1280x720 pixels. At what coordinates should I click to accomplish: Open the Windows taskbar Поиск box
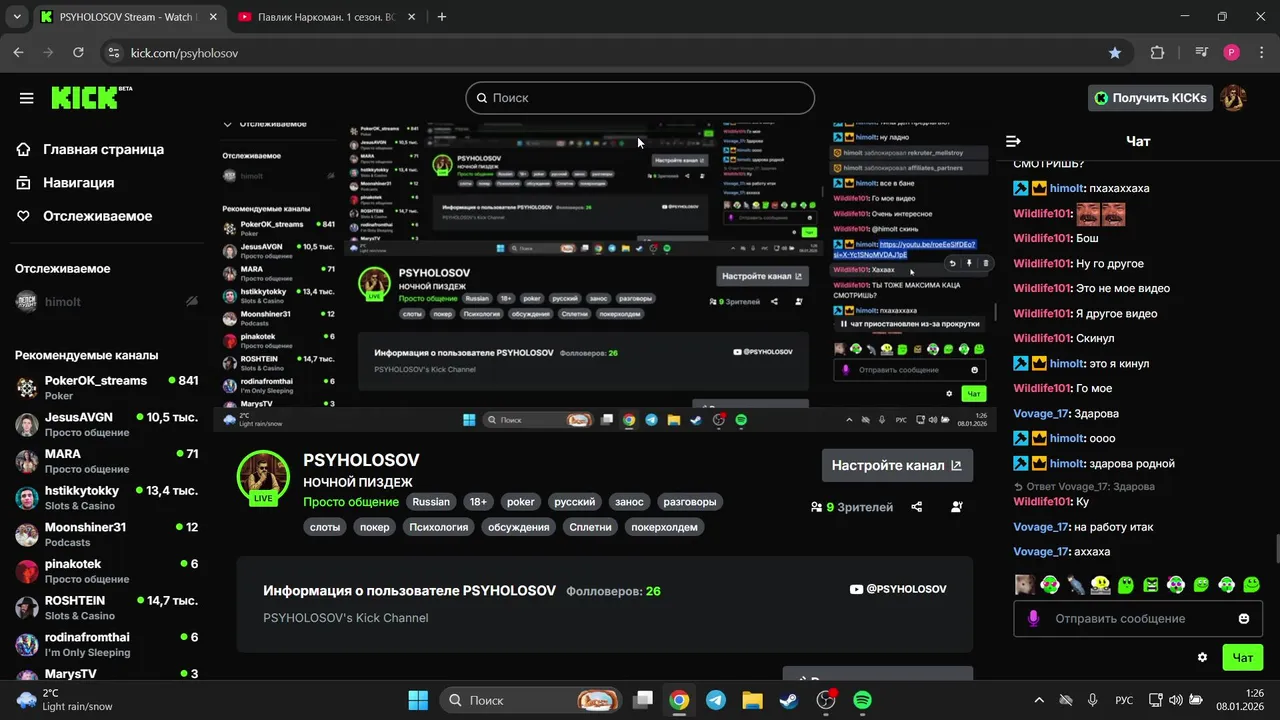click(533, 700)
